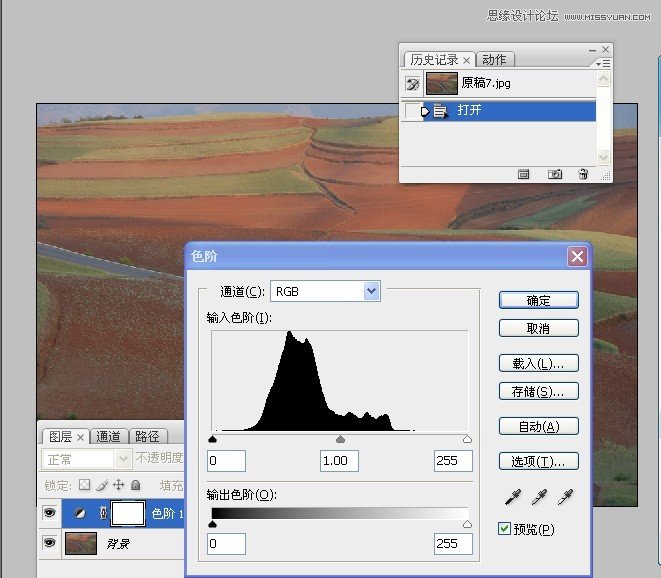Screen dimensions: 661x578
Task: Lock image pixels brush icon
Action: point(102,485)
